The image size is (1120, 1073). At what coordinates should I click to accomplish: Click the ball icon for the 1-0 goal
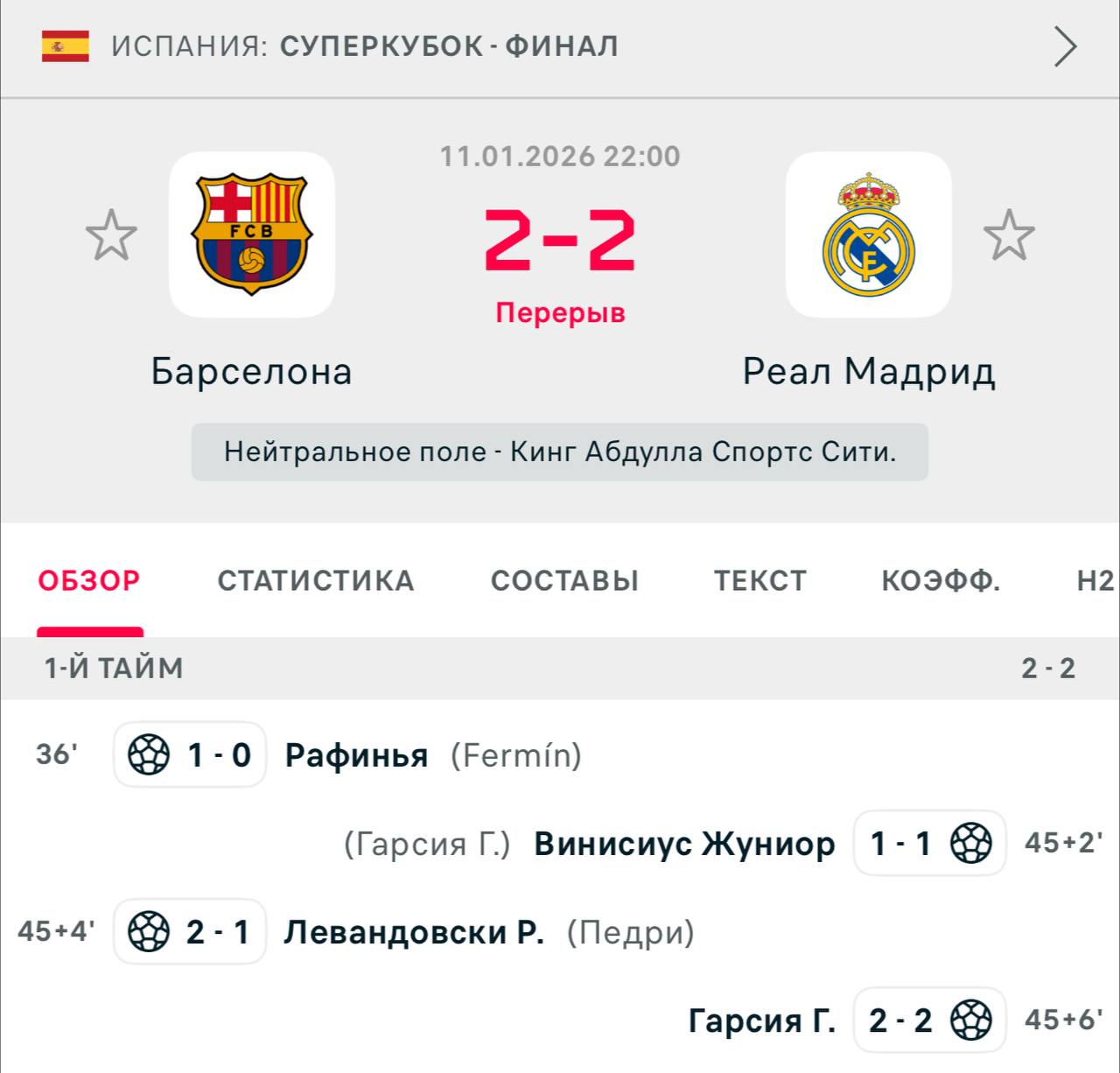(x=149, y=754)
